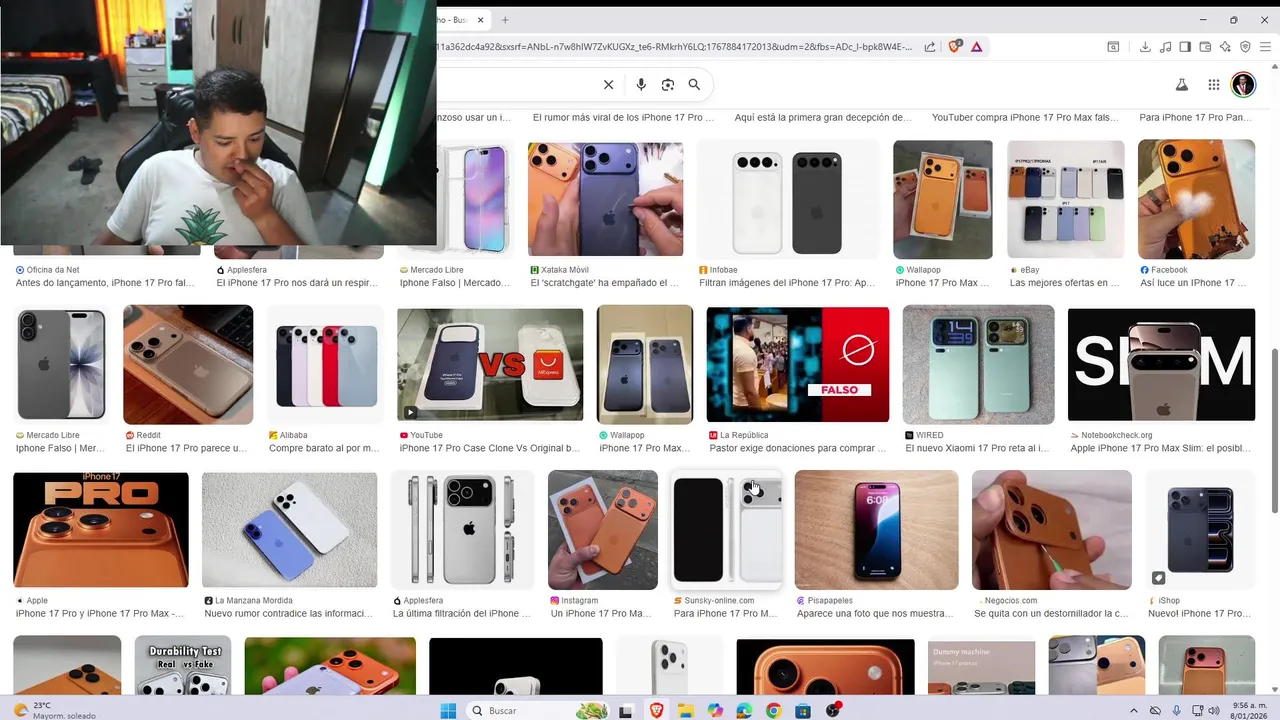Viewport: 1280px width, 720px height.
Task: Open File Explorer from the taskbar
Action: [686, 711]
